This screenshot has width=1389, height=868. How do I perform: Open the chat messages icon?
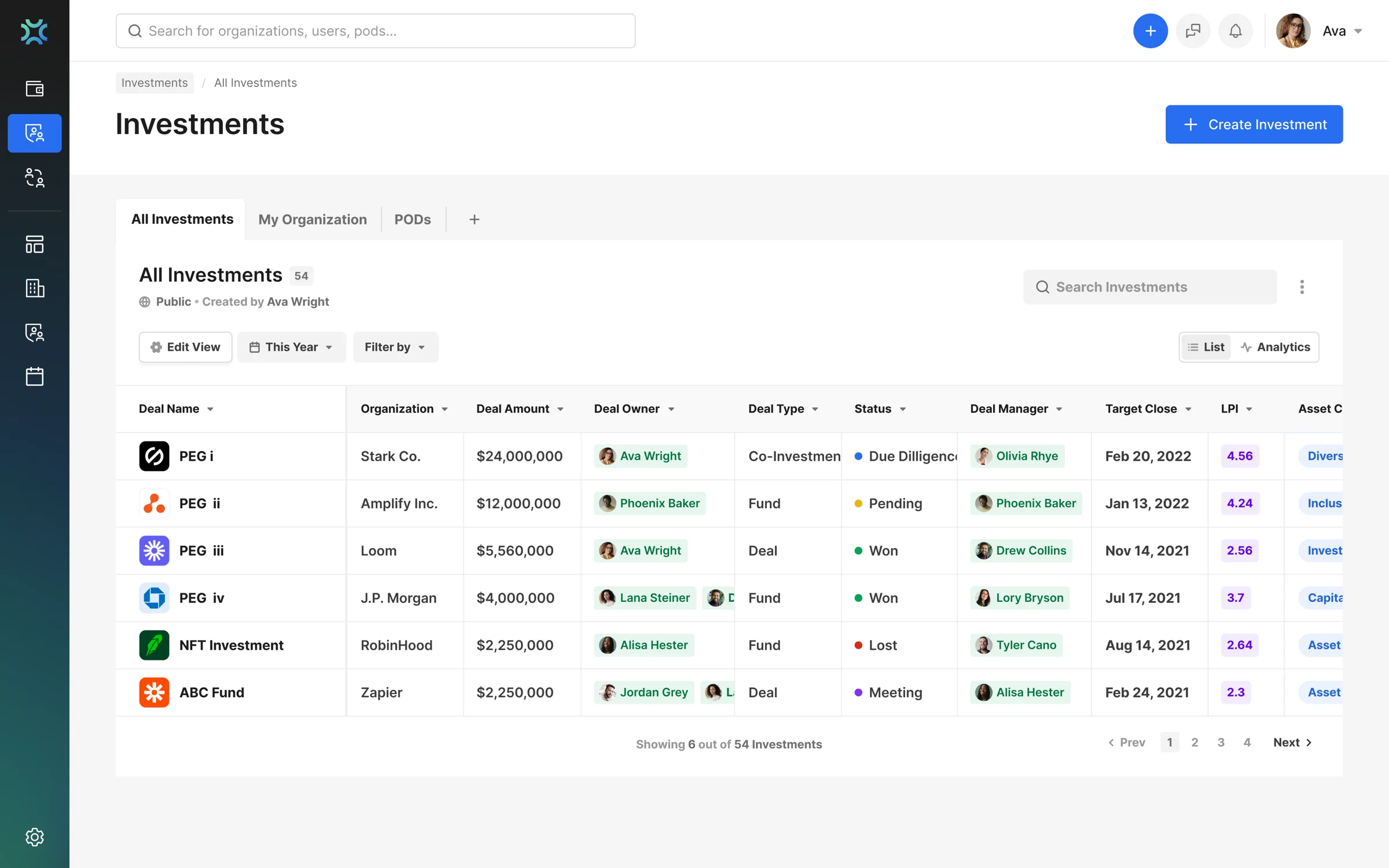coord(1193,31)
